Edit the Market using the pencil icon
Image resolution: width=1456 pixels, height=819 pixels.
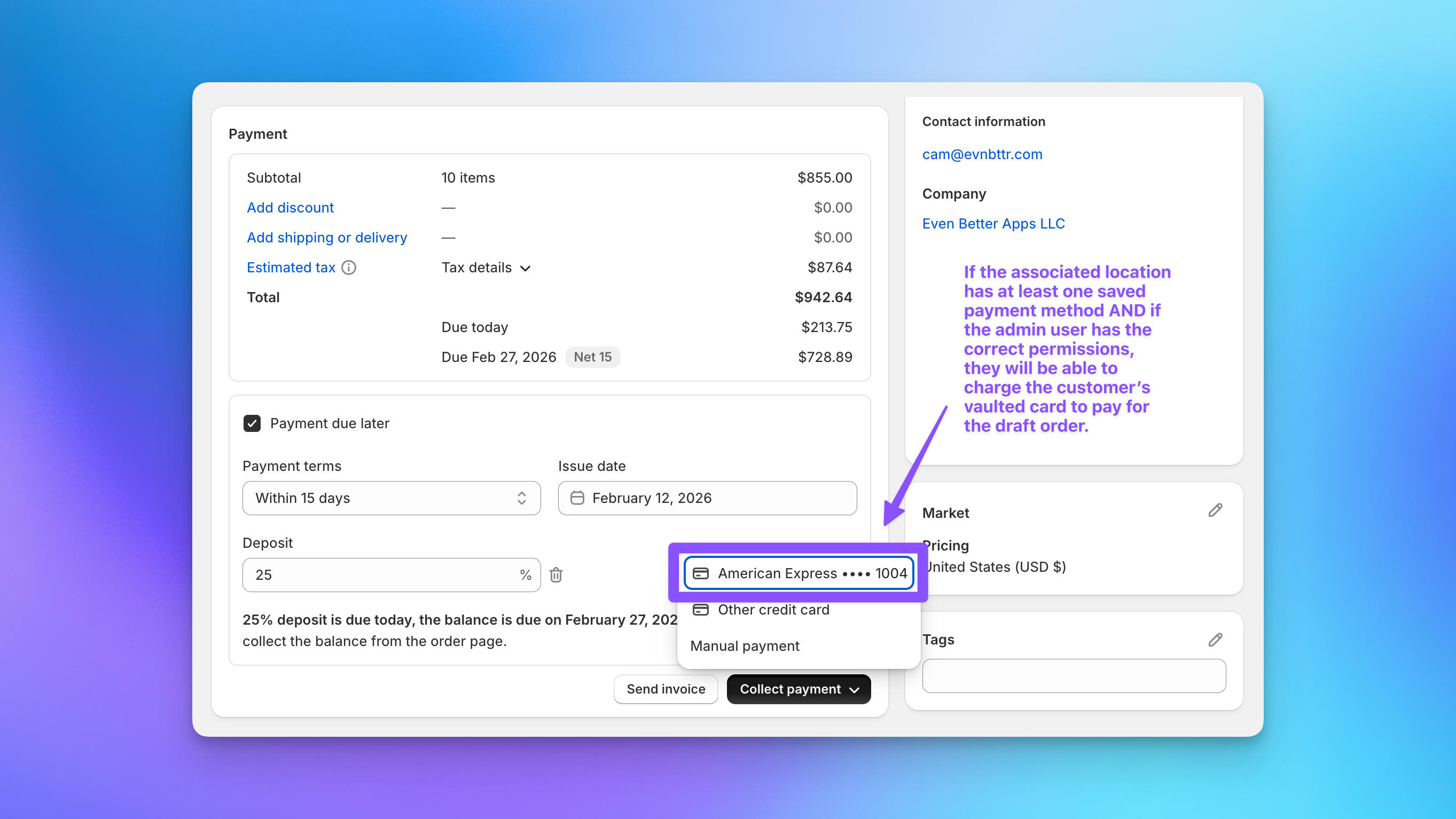point(1216,510)
